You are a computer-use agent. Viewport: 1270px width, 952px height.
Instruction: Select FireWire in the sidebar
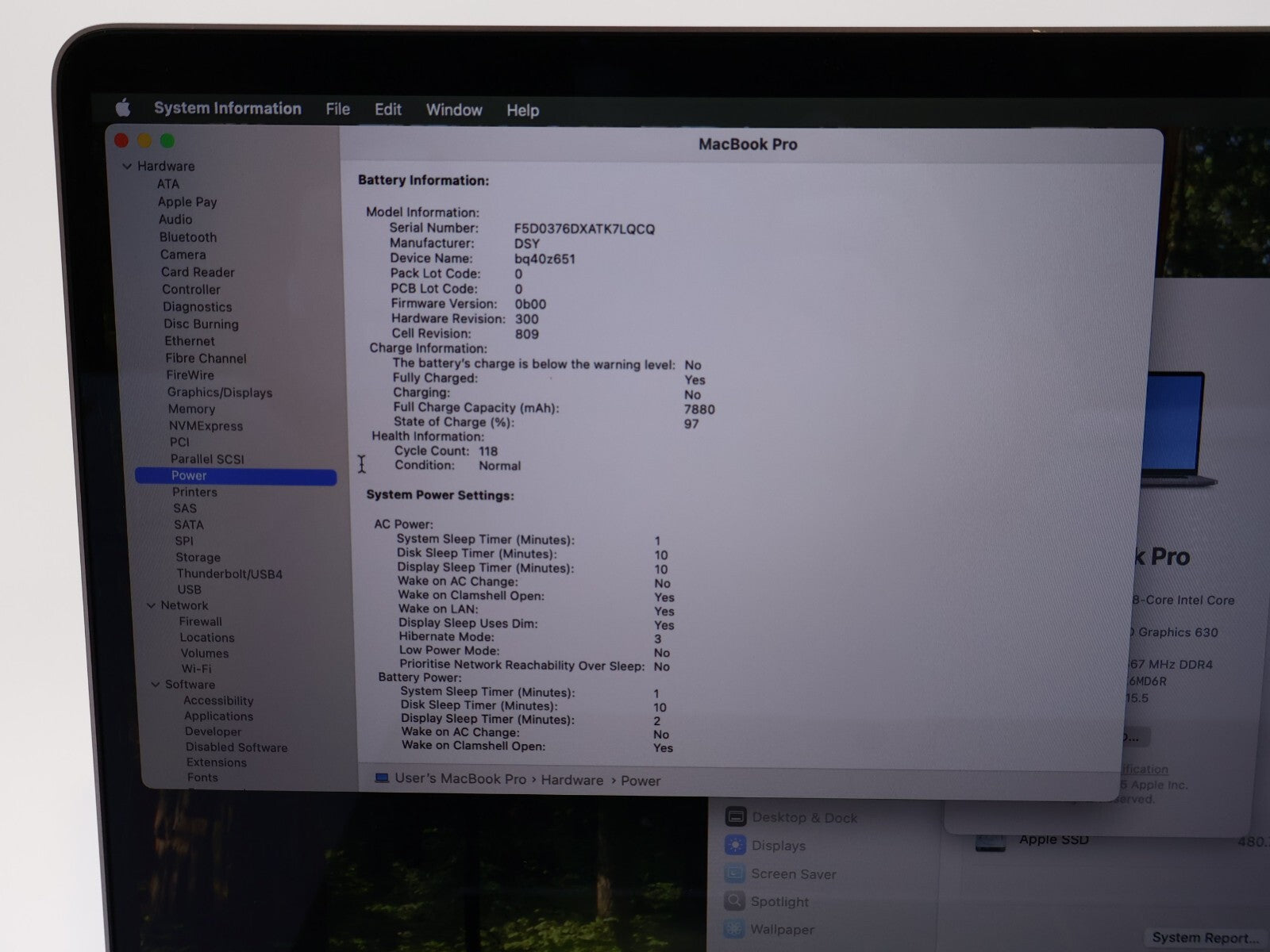pos(190,375)
